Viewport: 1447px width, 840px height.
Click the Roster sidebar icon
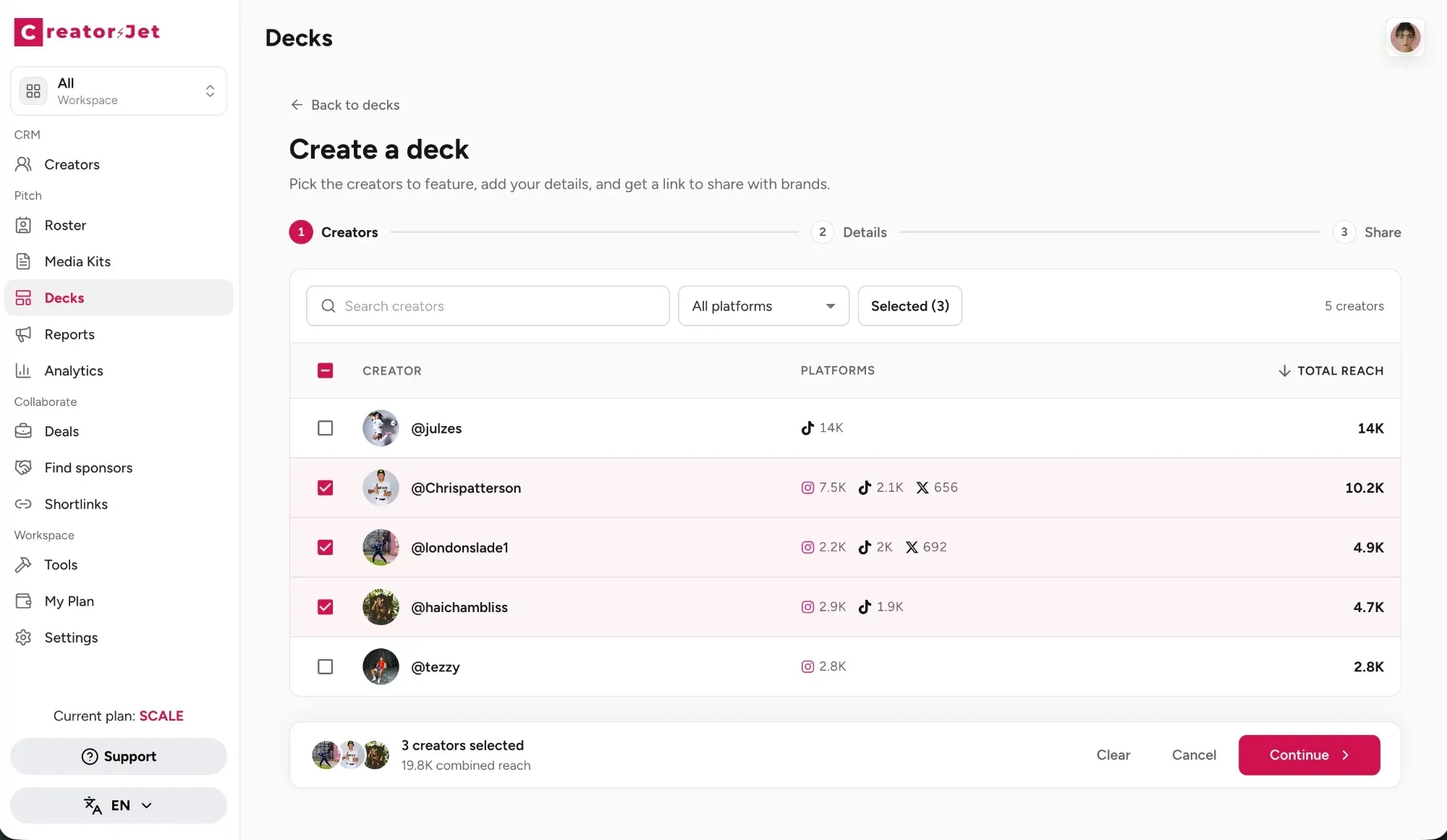click(x=23, y=225)
